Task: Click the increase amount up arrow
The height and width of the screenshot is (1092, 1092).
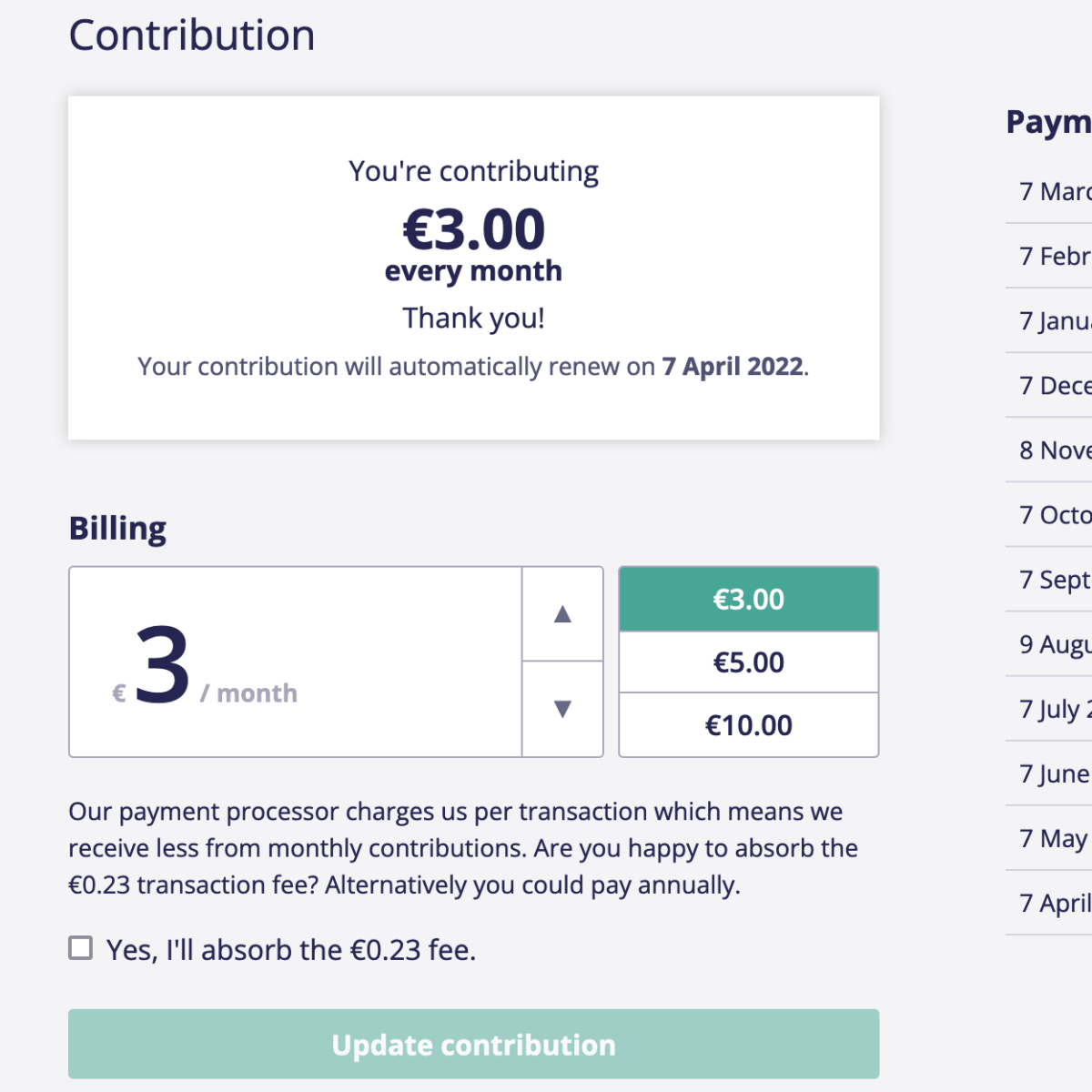Action: click(x=562, y=614)
